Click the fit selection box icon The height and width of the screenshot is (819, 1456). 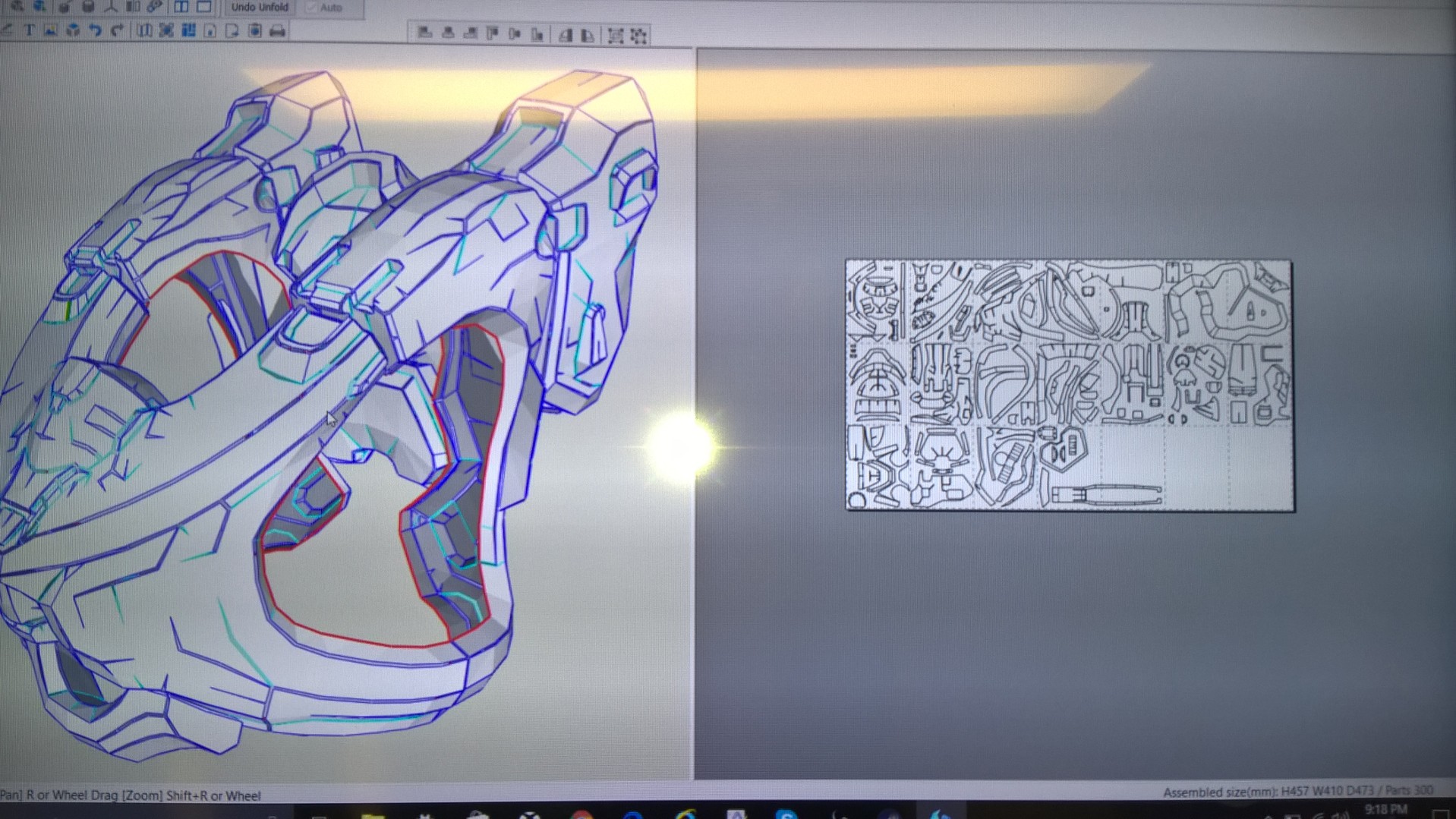616,36
